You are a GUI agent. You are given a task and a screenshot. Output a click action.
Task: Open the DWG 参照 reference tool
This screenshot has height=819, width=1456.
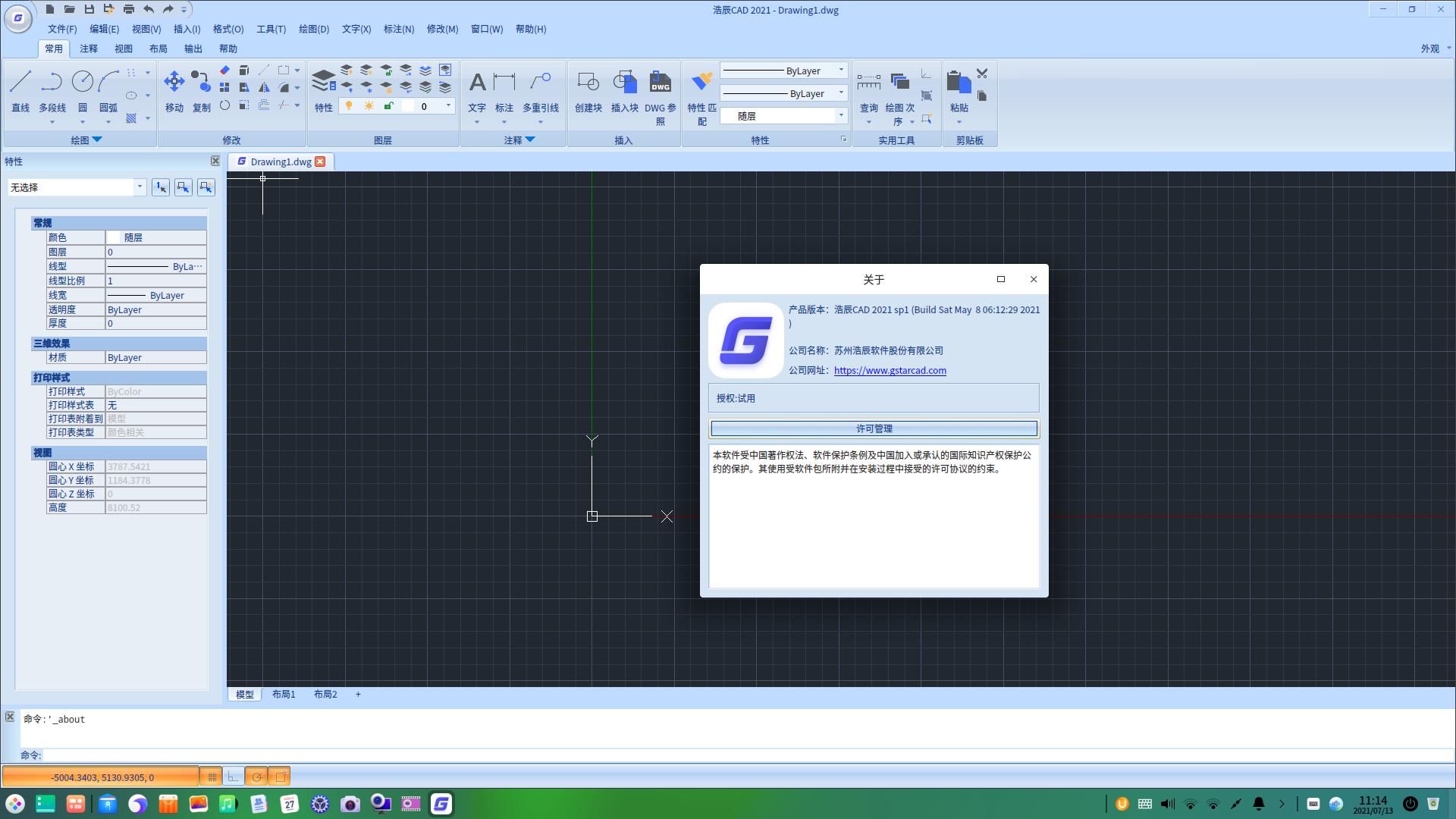(661, 97)
